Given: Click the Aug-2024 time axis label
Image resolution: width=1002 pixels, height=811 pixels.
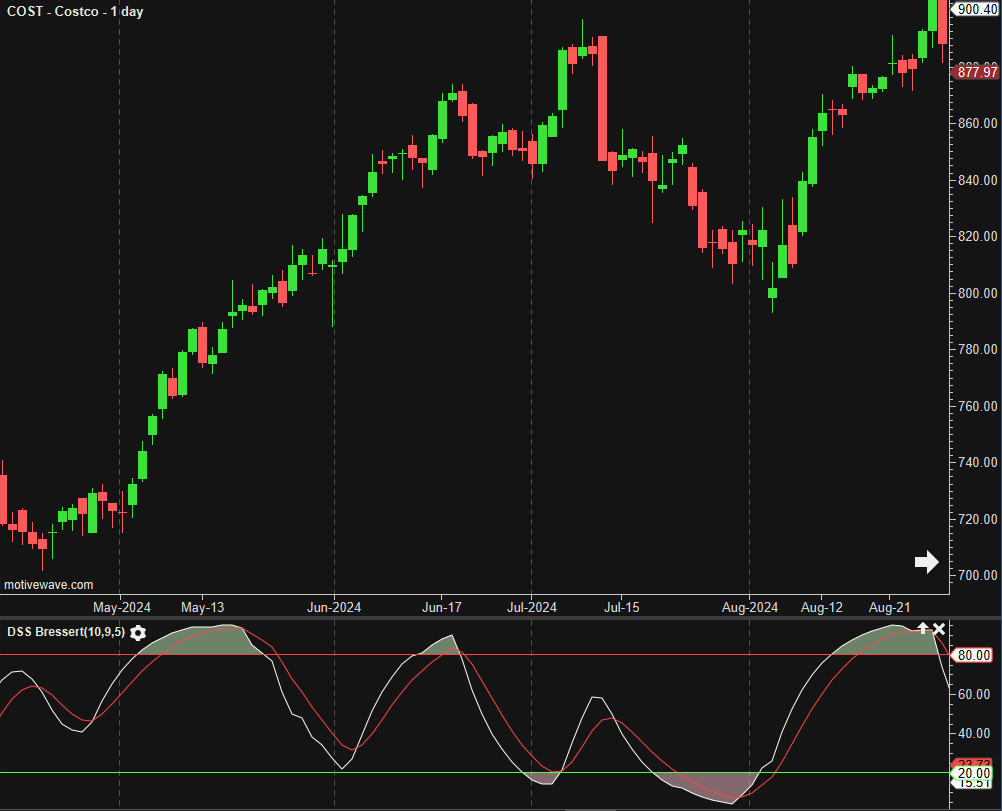Looking at the screenshot, I should coord(750,607).
